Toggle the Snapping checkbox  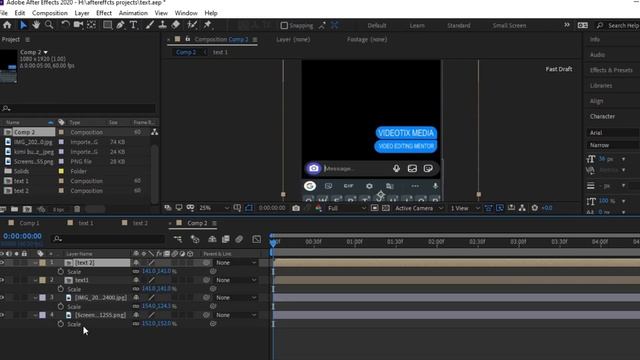tap(284, 25)
